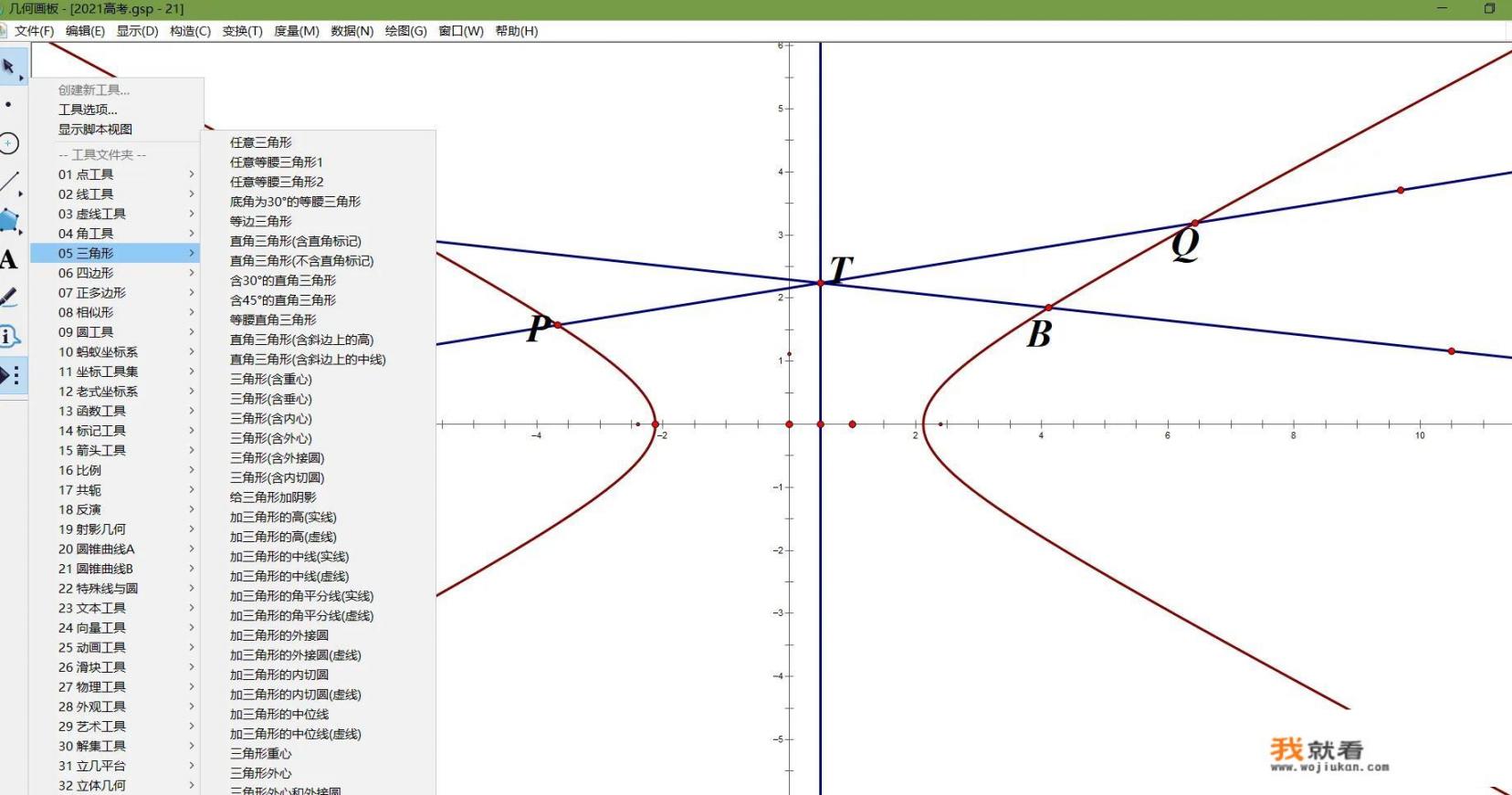
Task: Click point Q on the hyperbola
Action: 1195,223
